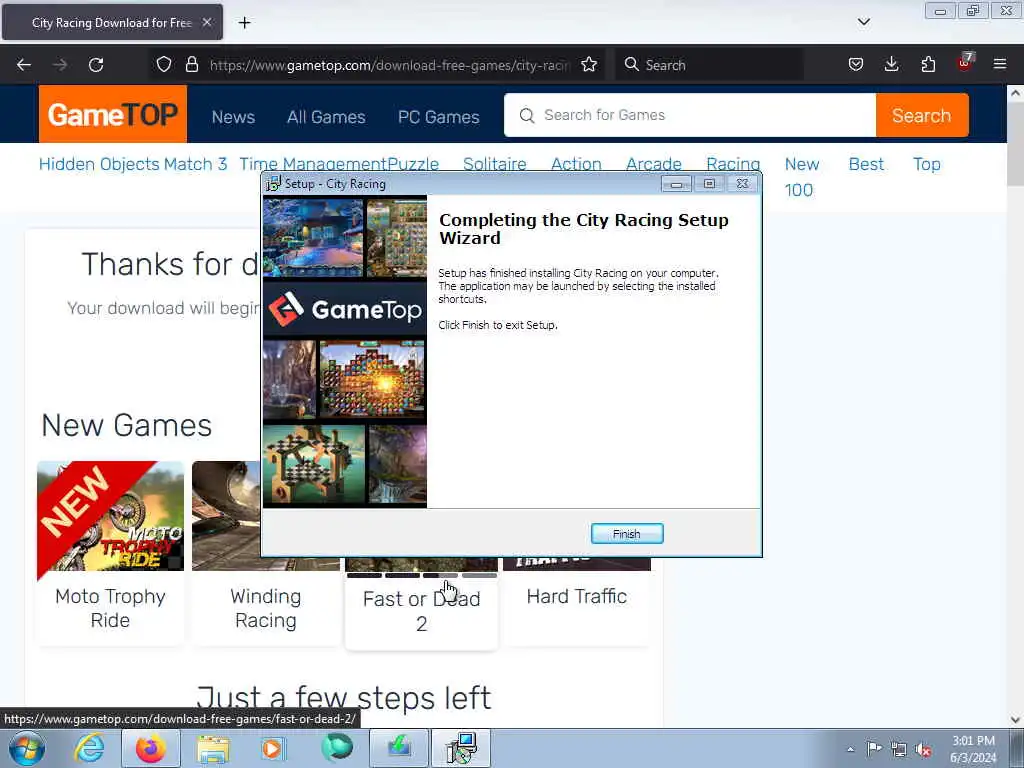The image size is (1024, 768).
Task: Click the setup wizard title bar icon
Action: click(x=273, y=184)
